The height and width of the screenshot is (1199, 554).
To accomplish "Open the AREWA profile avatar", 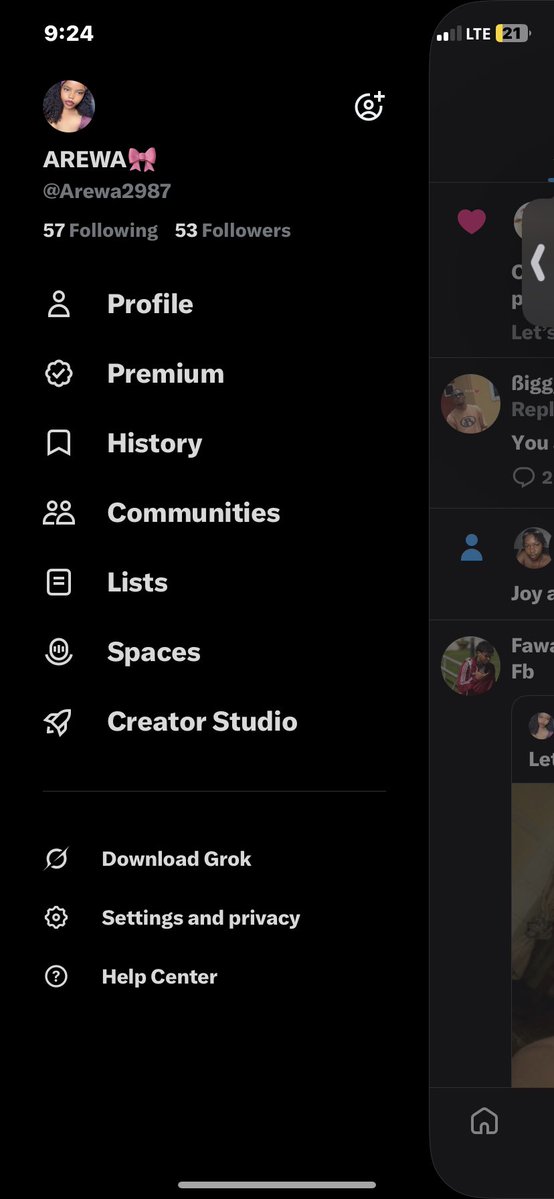I will click(69, 106).
